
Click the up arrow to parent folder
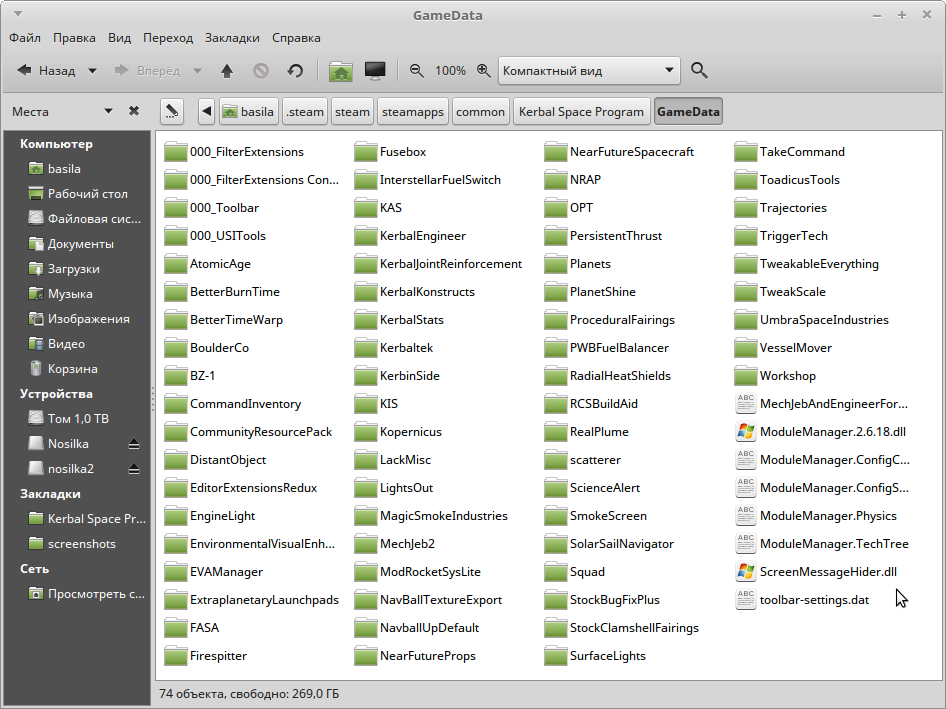pos(227,71)
